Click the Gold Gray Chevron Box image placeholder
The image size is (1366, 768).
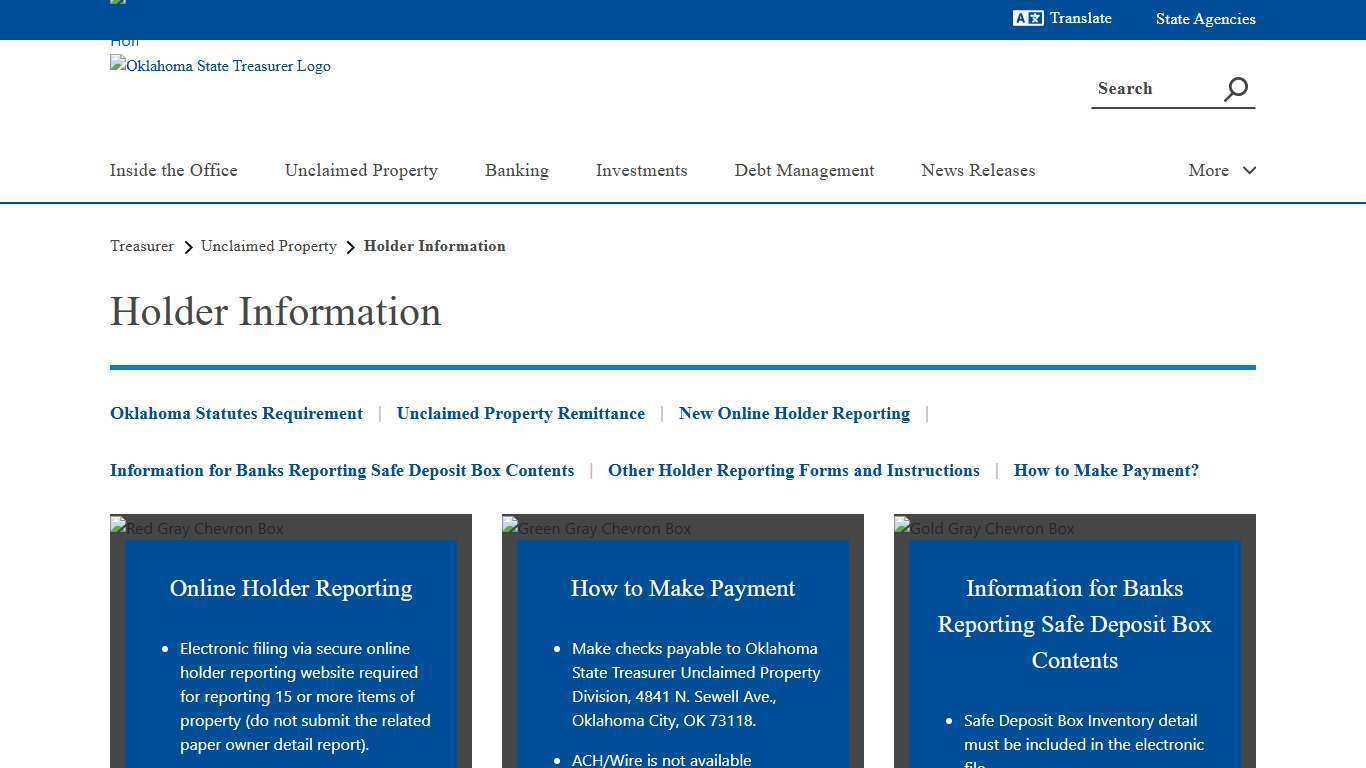point(983,528)
